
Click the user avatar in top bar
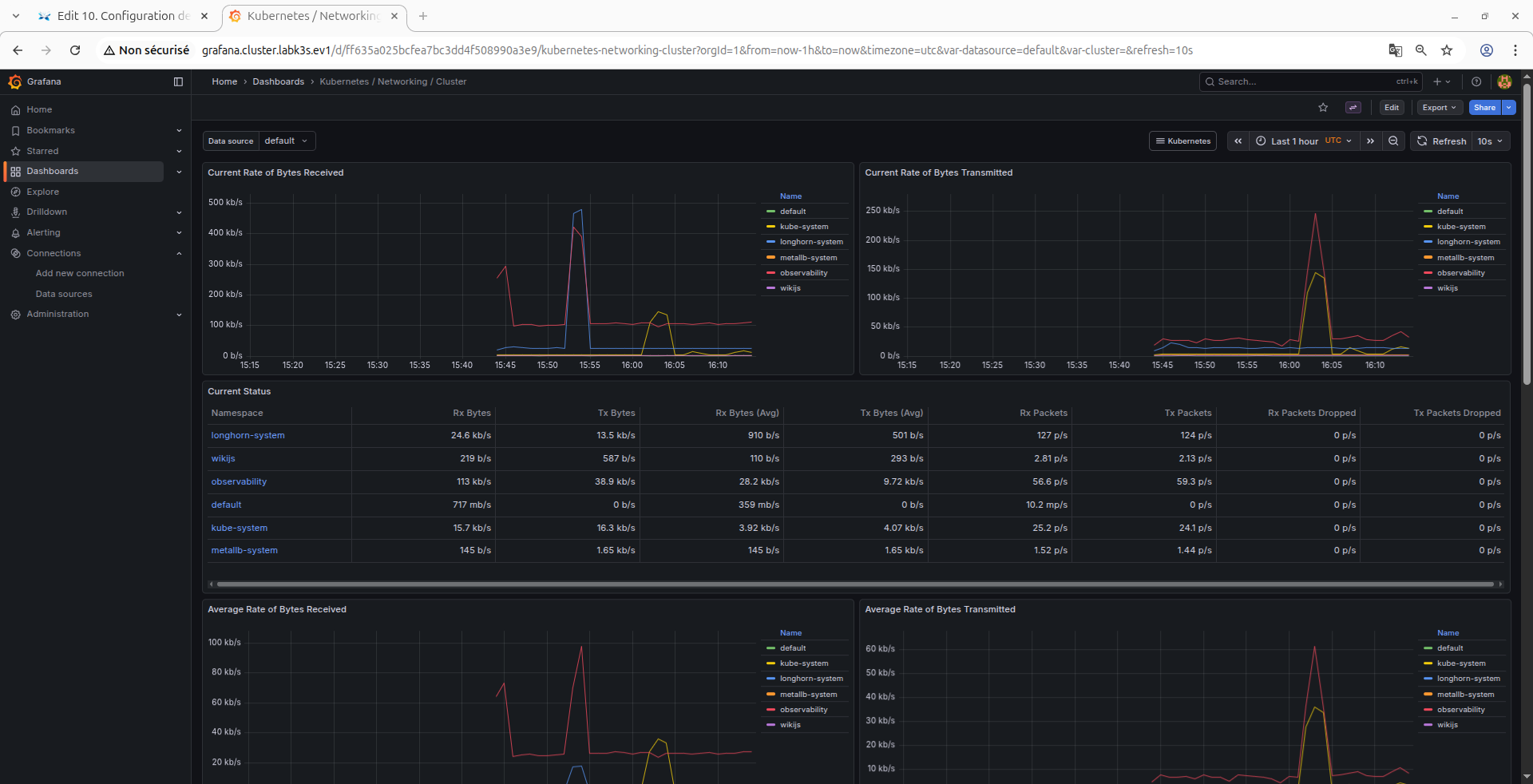(x=1504, y=81)
